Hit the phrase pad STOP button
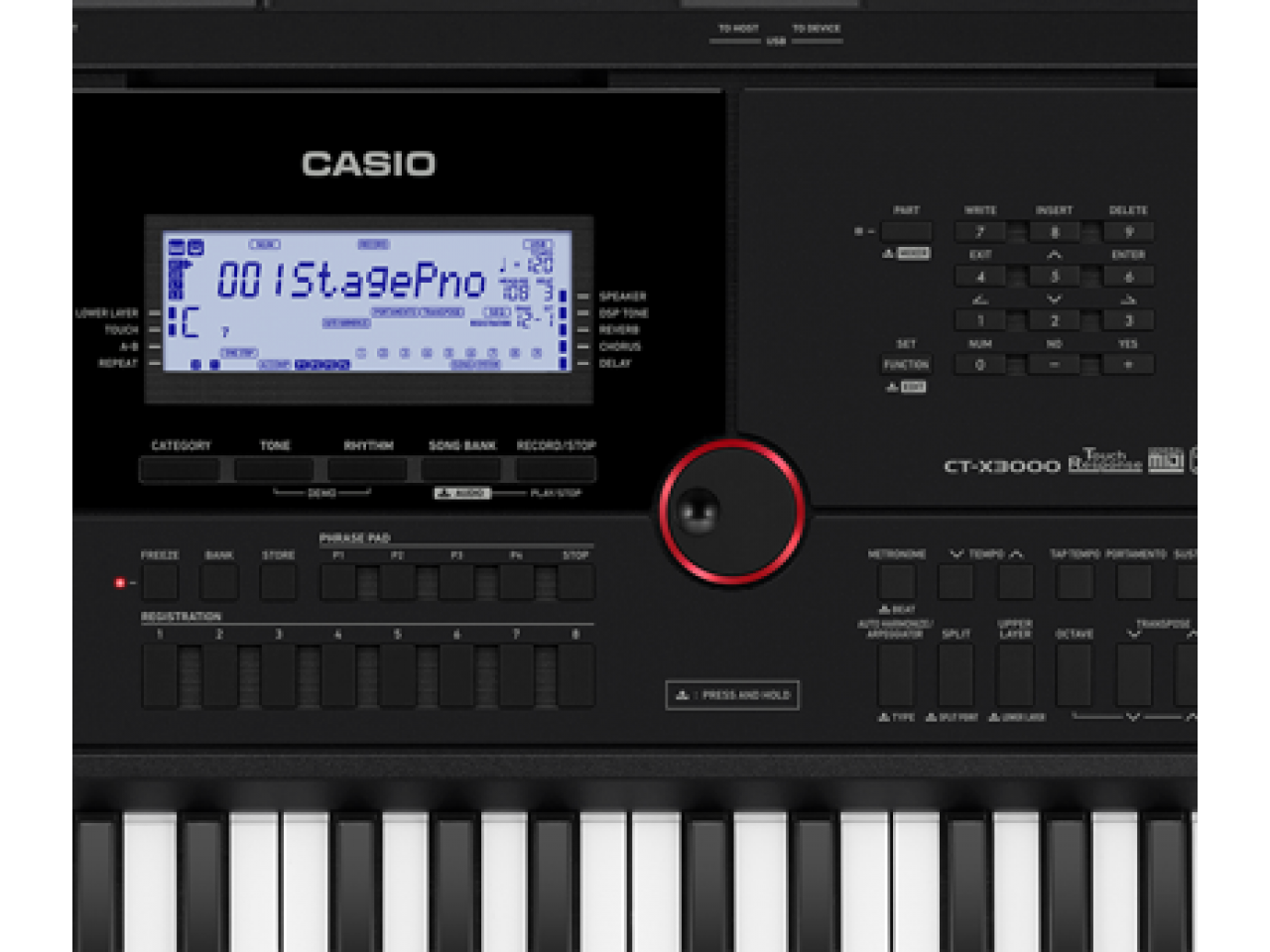 click(575, 582)
